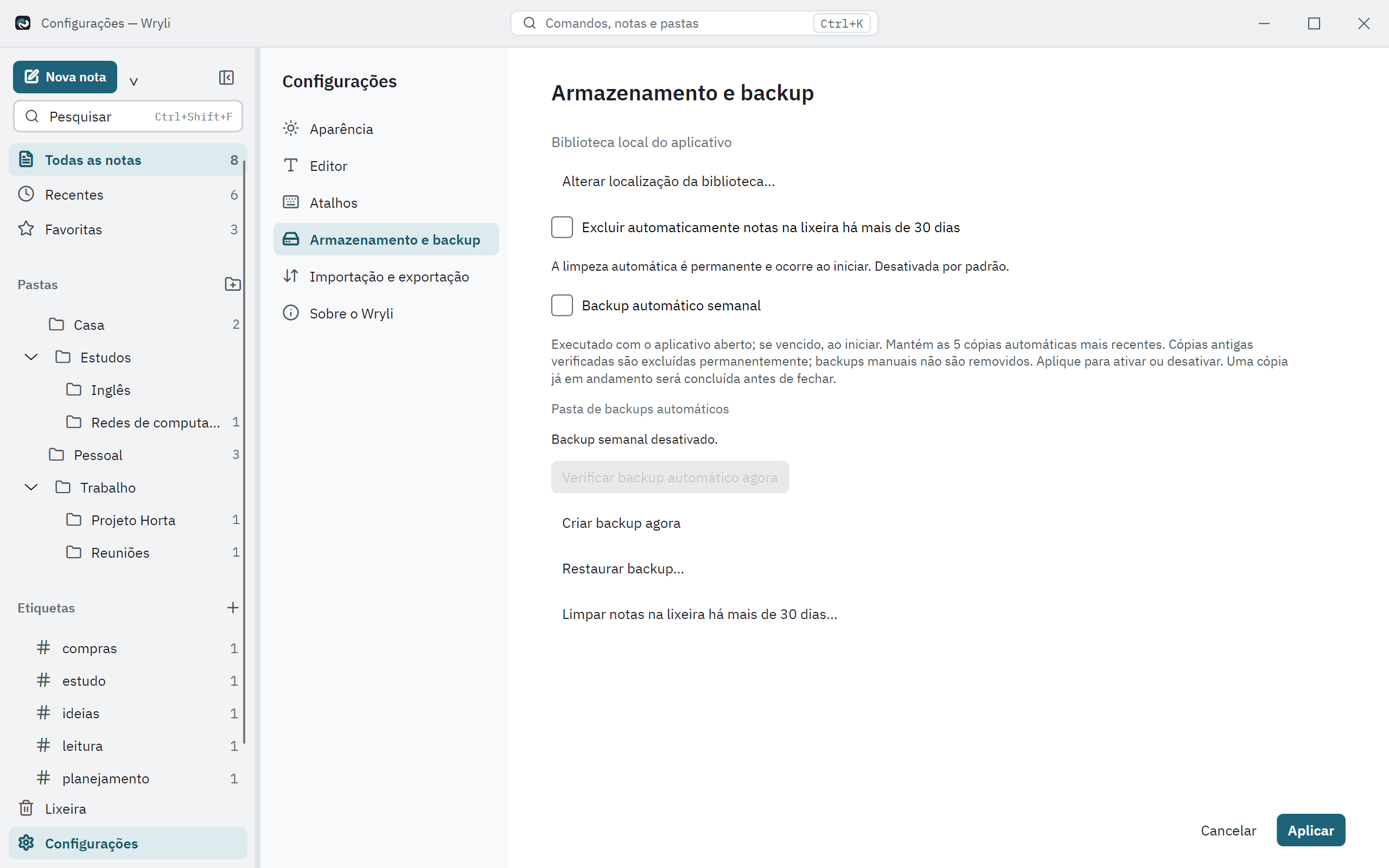Screen dimensions: 1389x868
Task: Collapse the sidebar panel icon
Action: click(226, 77)
